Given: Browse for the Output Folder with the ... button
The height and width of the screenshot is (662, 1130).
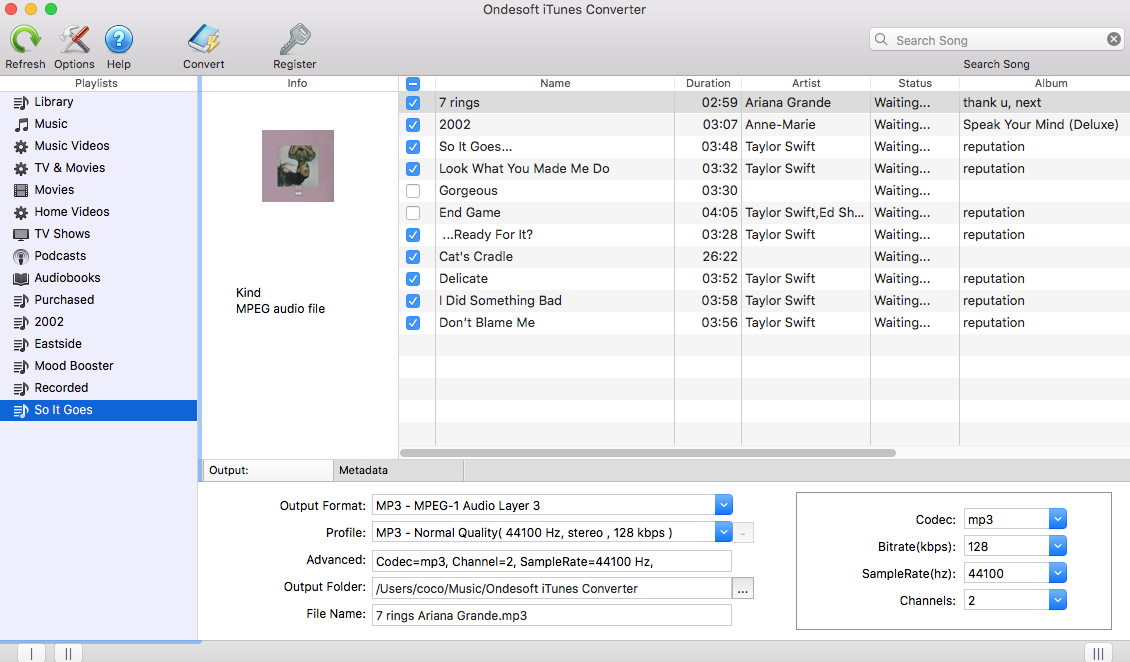Looking at the screenshot, I should pyautogui.click(x=742, y=588).
